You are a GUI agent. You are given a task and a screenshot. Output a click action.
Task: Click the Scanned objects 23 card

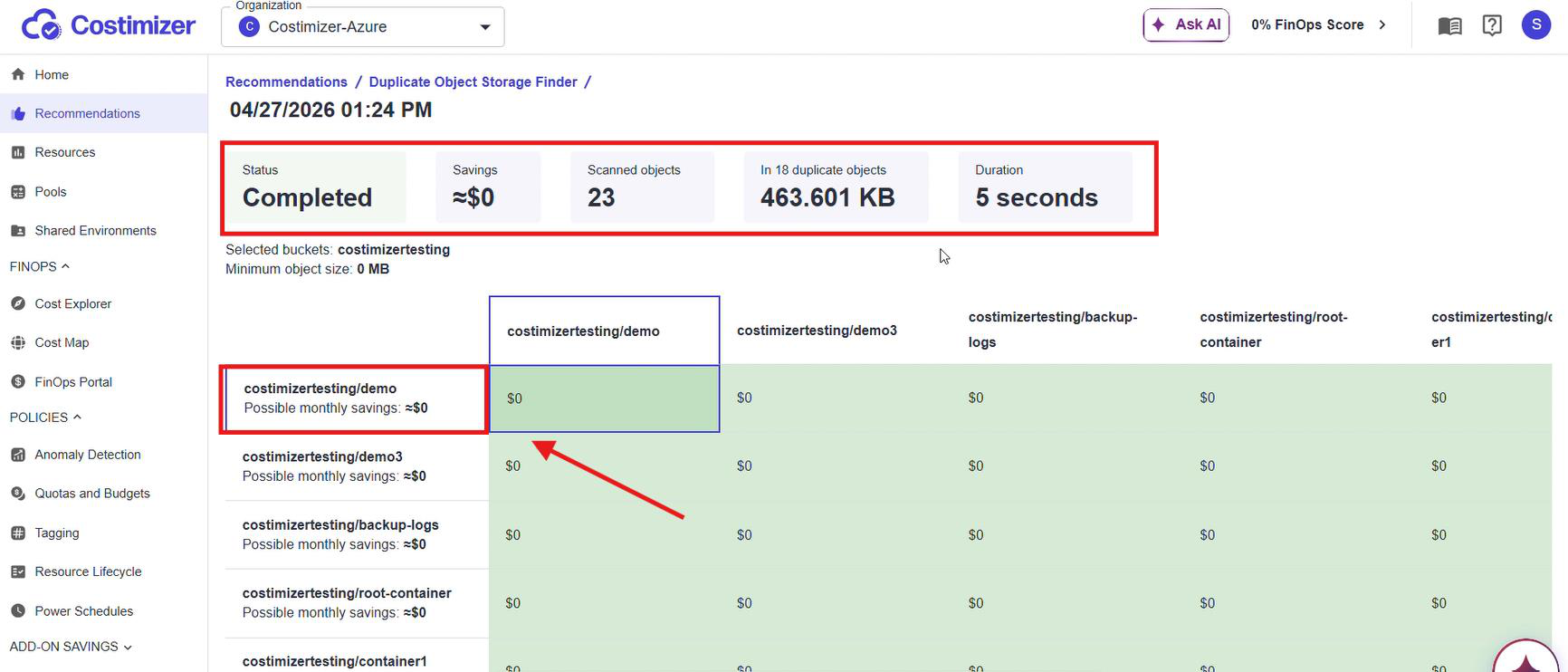[x=643, y=187]
